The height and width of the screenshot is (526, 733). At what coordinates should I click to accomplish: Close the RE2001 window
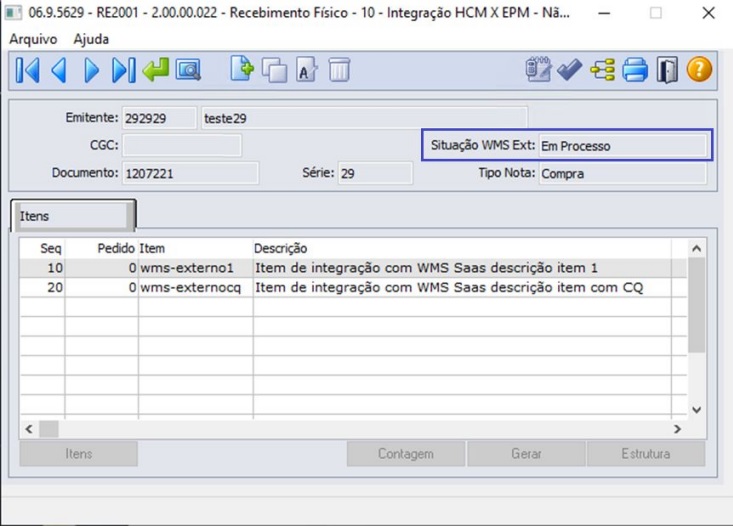[709, 13]
